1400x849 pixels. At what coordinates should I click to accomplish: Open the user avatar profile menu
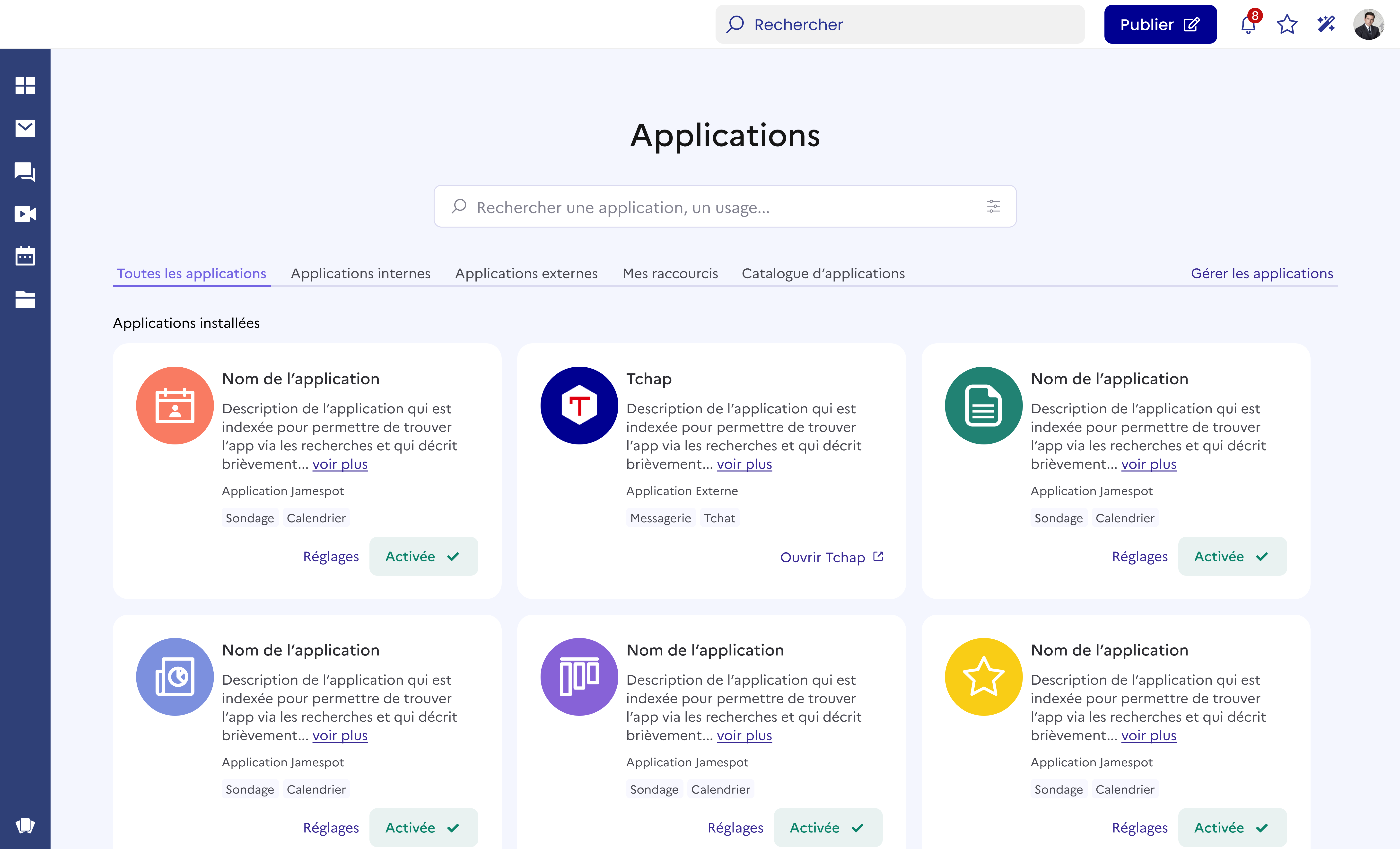(1369, 25)
